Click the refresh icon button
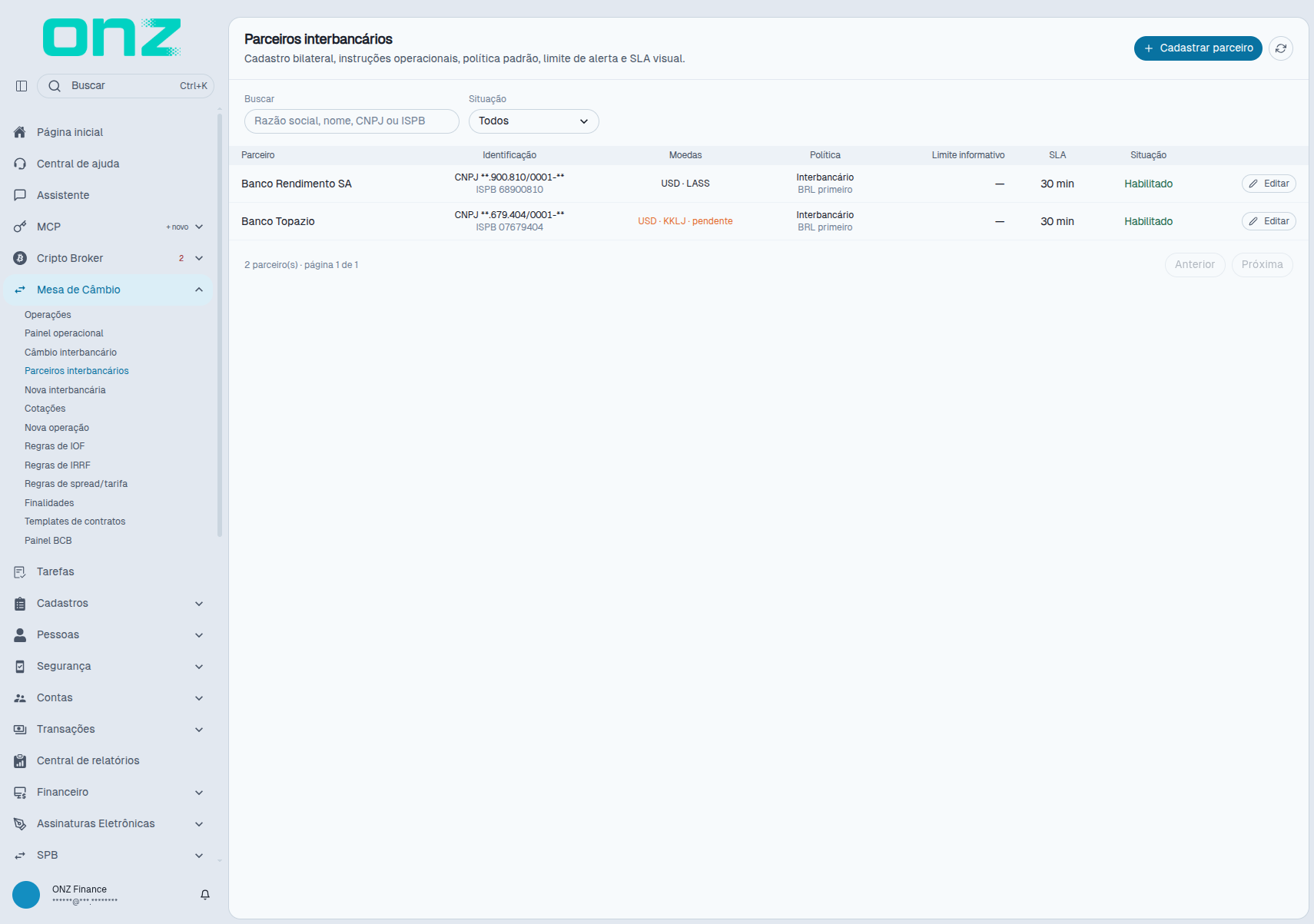Image resolution: width=1314 pixels, height=924 pixels. [x=1281, y=48]
